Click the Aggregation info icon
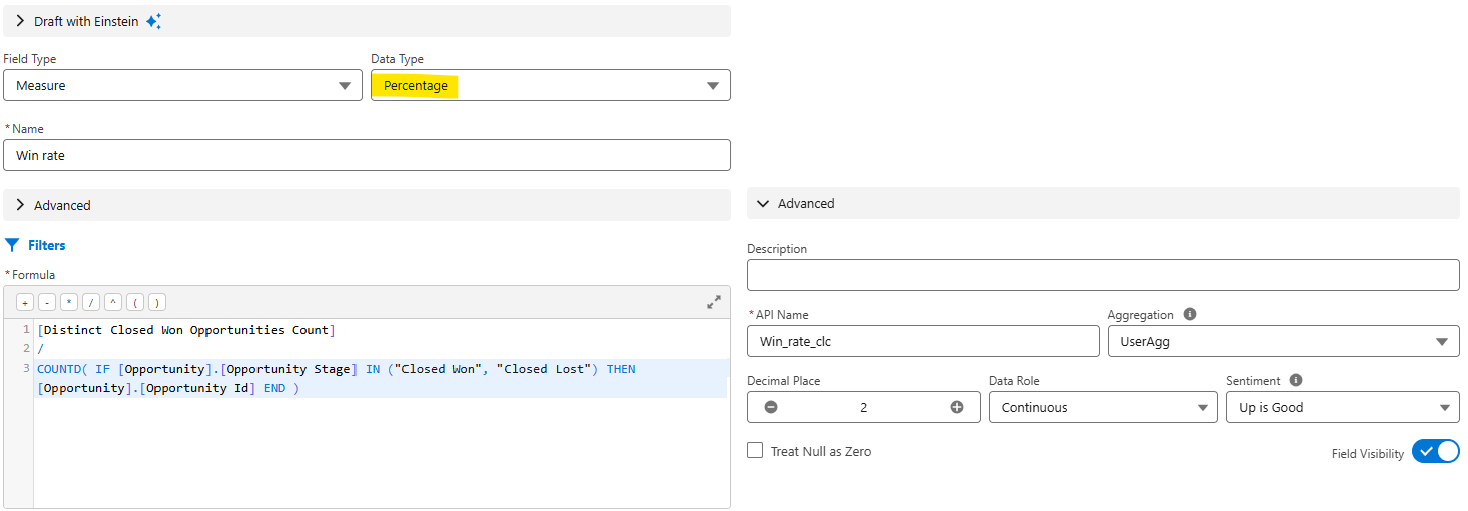 coord(1189,314)
